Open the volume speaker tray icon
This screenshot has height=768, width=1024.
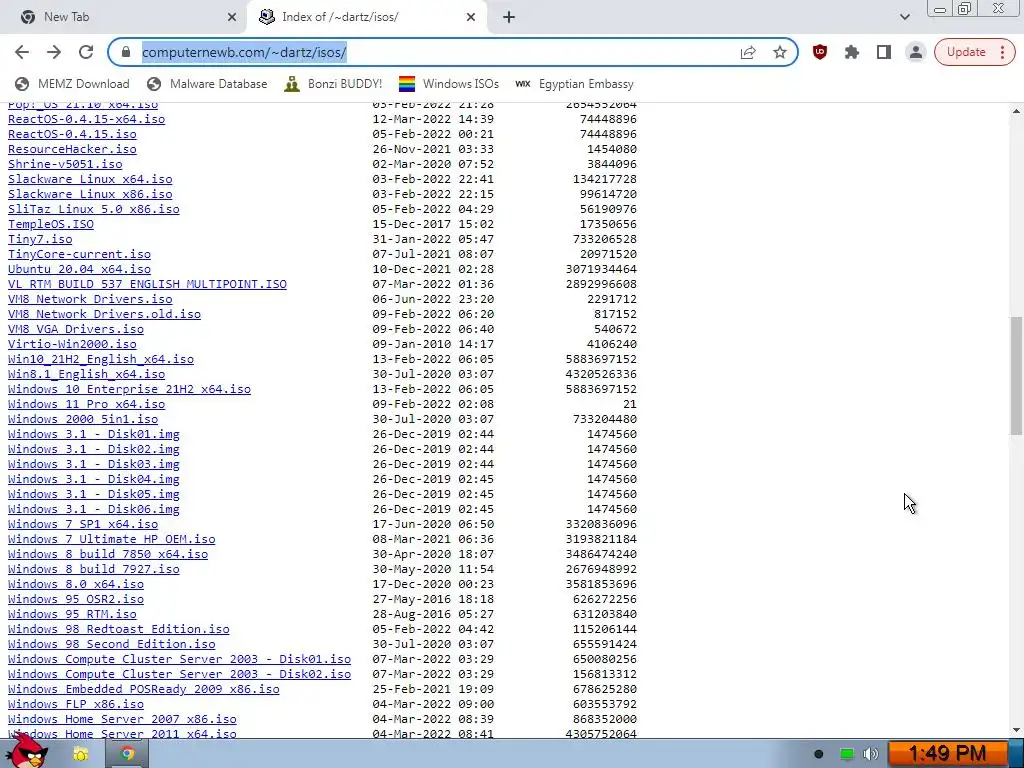(871, 754)
